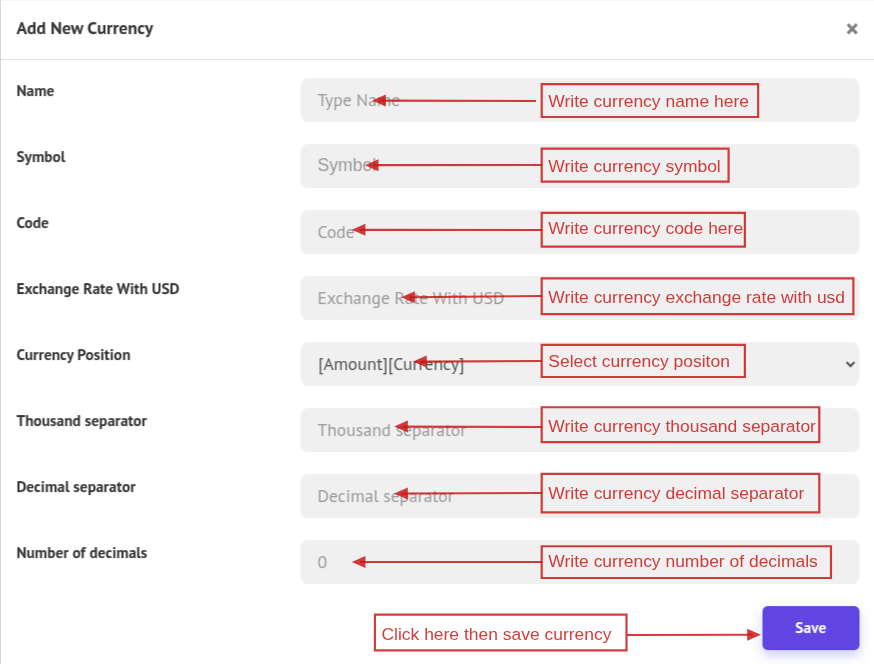
Task: Click the "Code" field label
Action: tap(33, 223)
